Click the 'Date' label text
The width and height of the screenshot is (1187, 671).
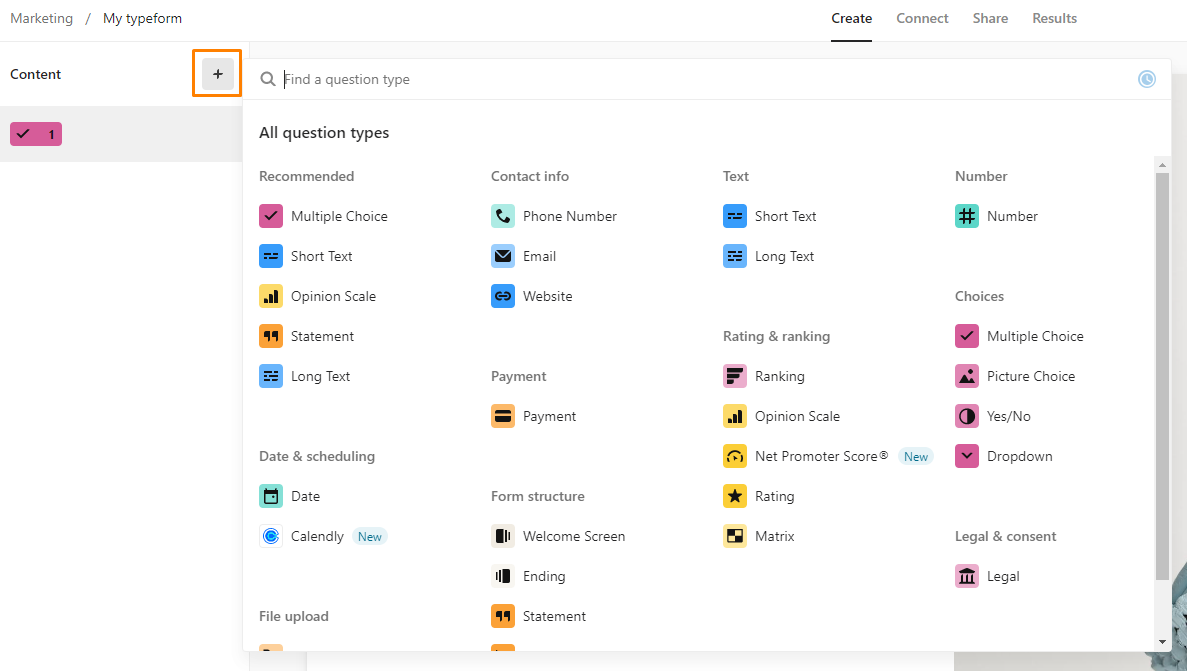click(x=305, y=496)
